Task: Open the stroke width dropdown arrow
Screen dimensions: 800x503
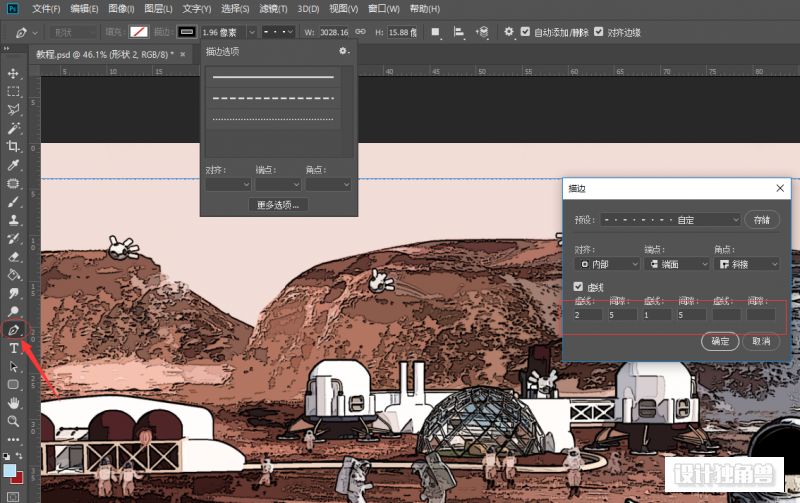Action: click(252, 32)
